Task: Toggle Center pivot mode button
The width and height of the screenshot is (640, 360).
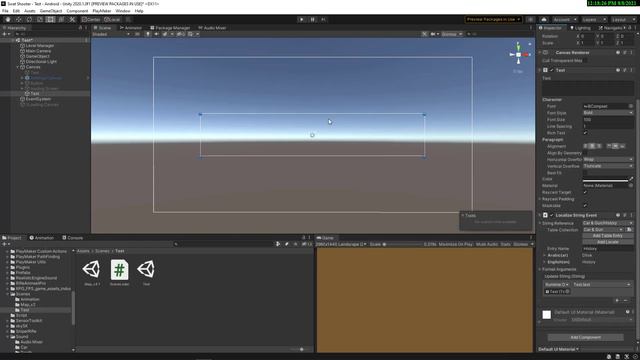Action: point(91,19)
